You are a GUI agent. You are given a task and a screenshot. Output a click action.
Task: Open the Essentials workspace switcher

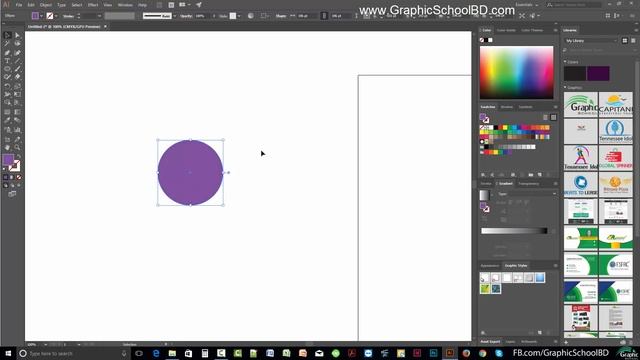click(527, 5)
